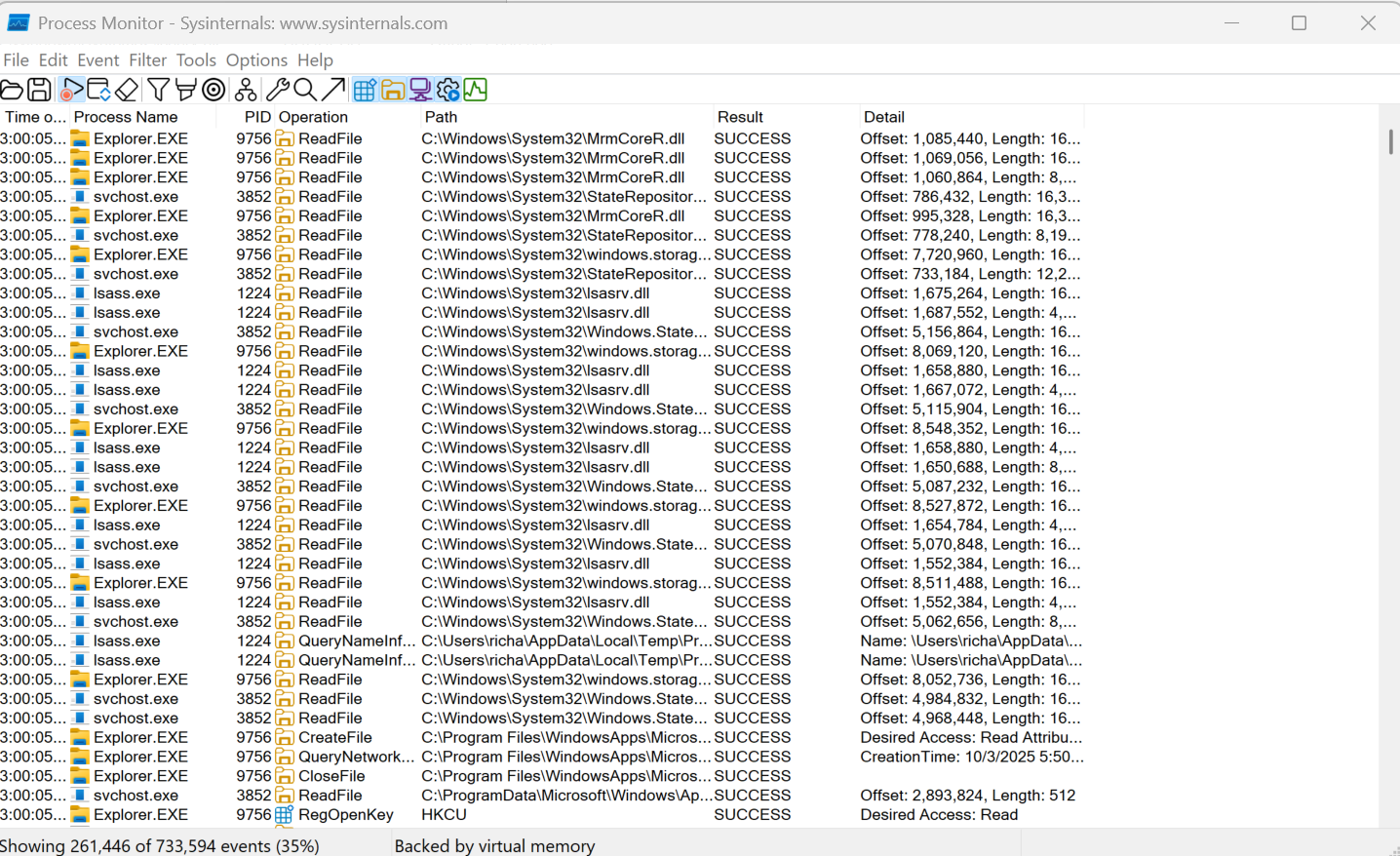The width and height of the screenshot is (1400, 856).
Task: Click the svchost.exe icon in the ProgramData row
Action: [80, 796]
